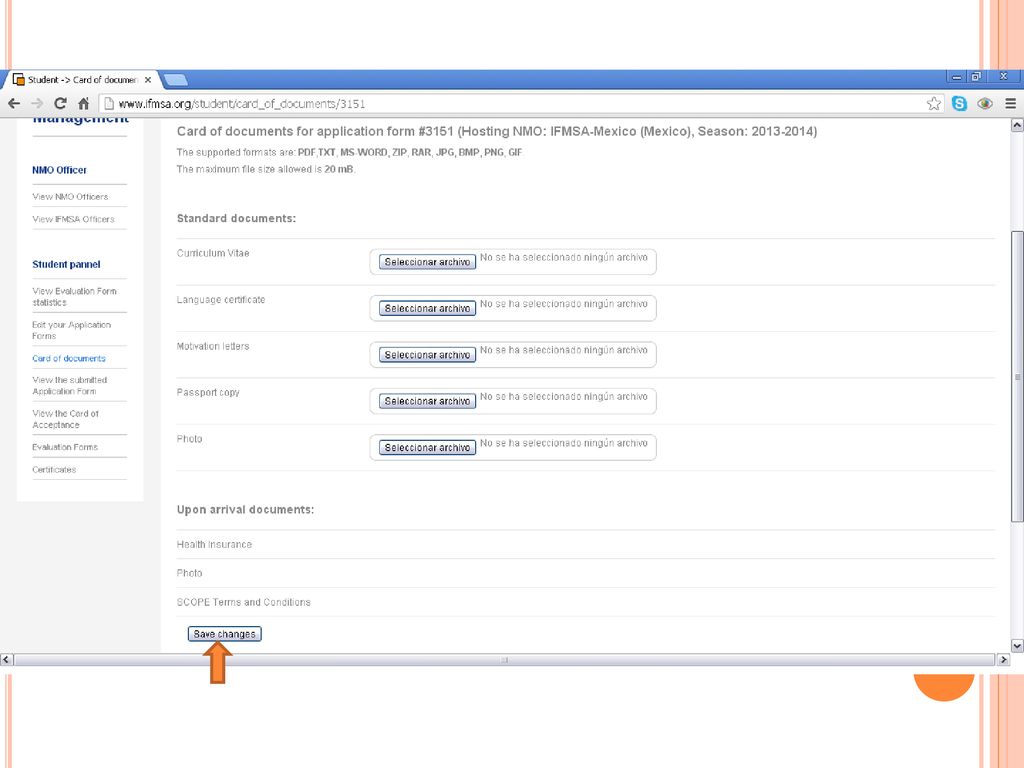Open View Evaluation Form statistics link
Viewport: 1024px width, 768px height.
tap(74, 296)
